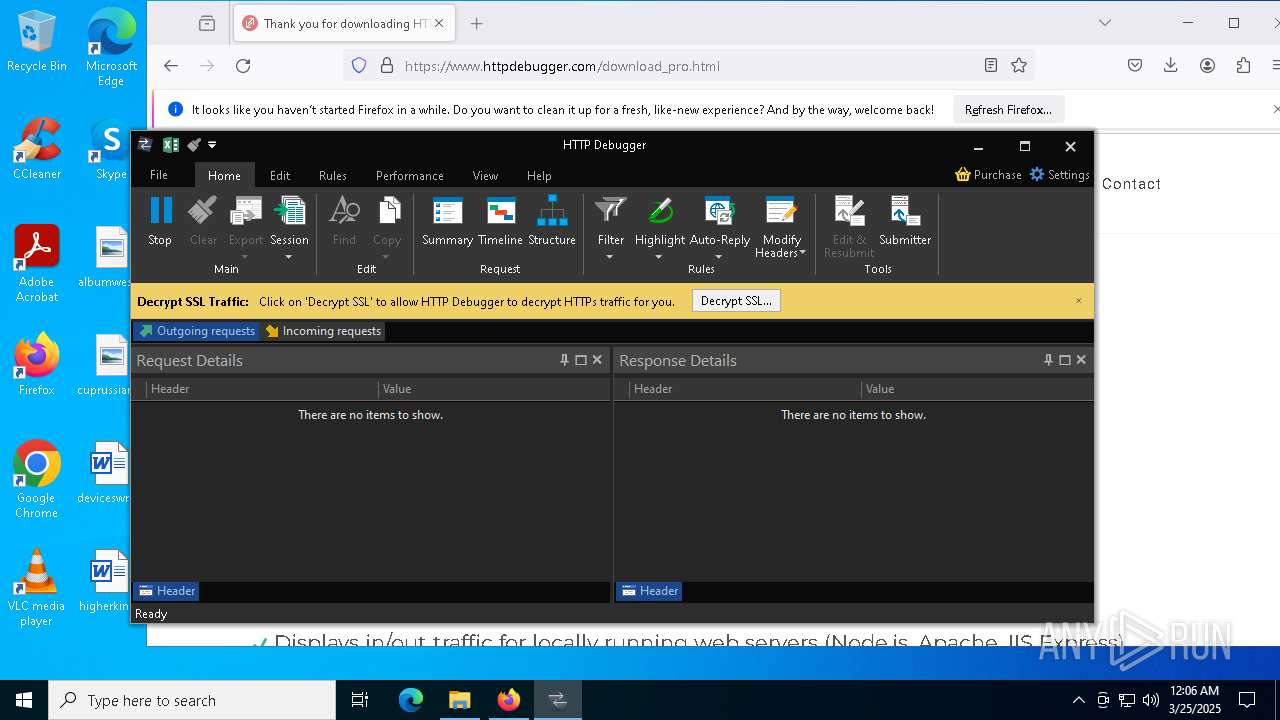Reload the page in Firefox
The image size is (1280, 720).
click(x=243, y=66)
